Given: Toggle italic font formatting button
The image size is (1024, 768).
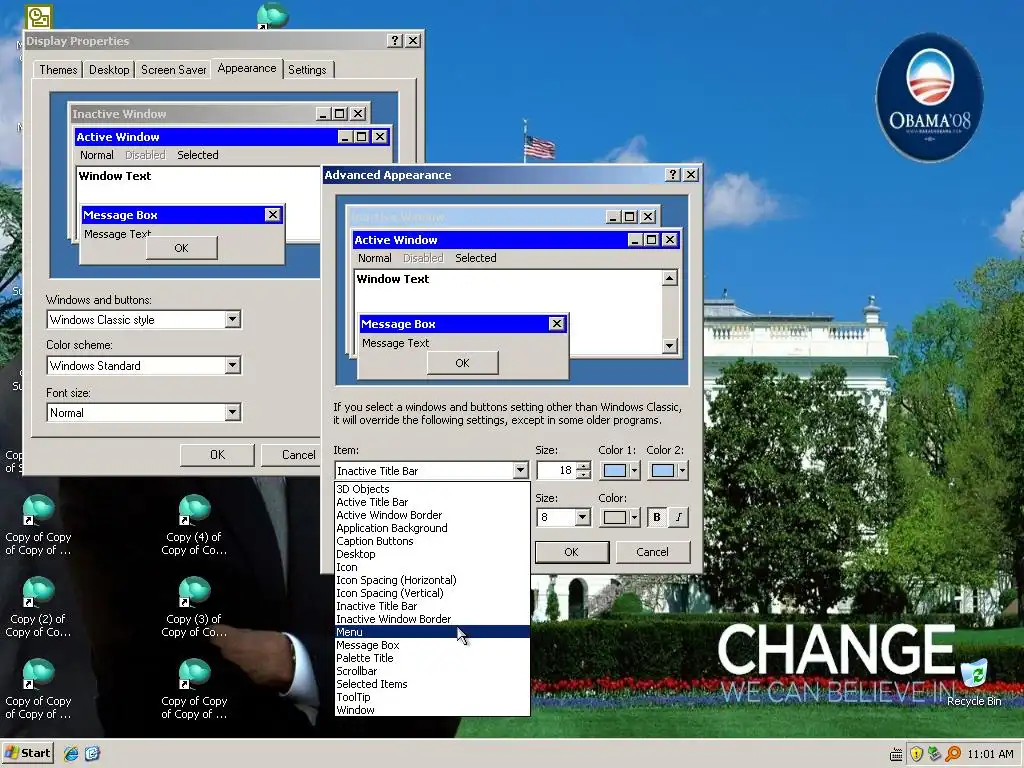Looking at the screenshot, I should 679,517.
